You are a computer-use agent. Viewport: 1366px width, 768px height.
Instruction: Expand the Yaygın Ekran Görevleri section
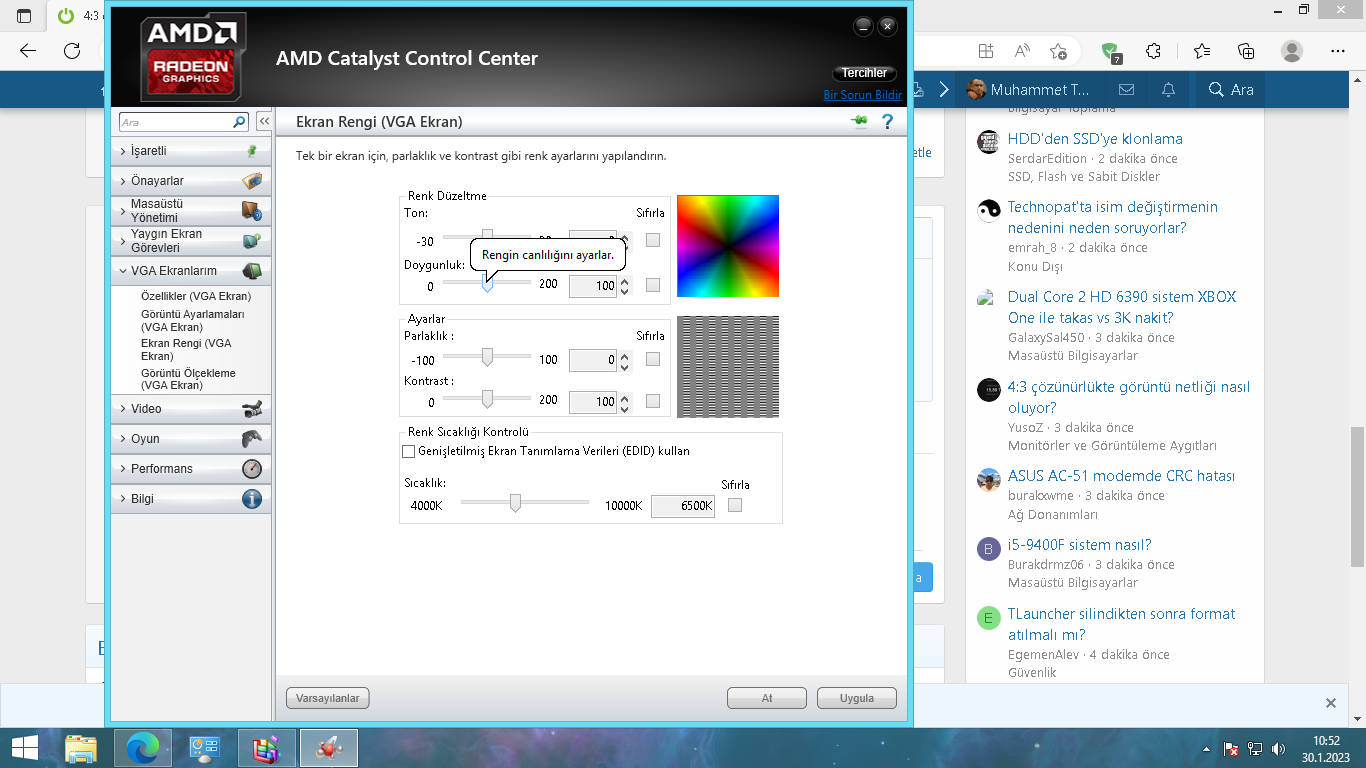pyautogui.click(x=191, y=241)
